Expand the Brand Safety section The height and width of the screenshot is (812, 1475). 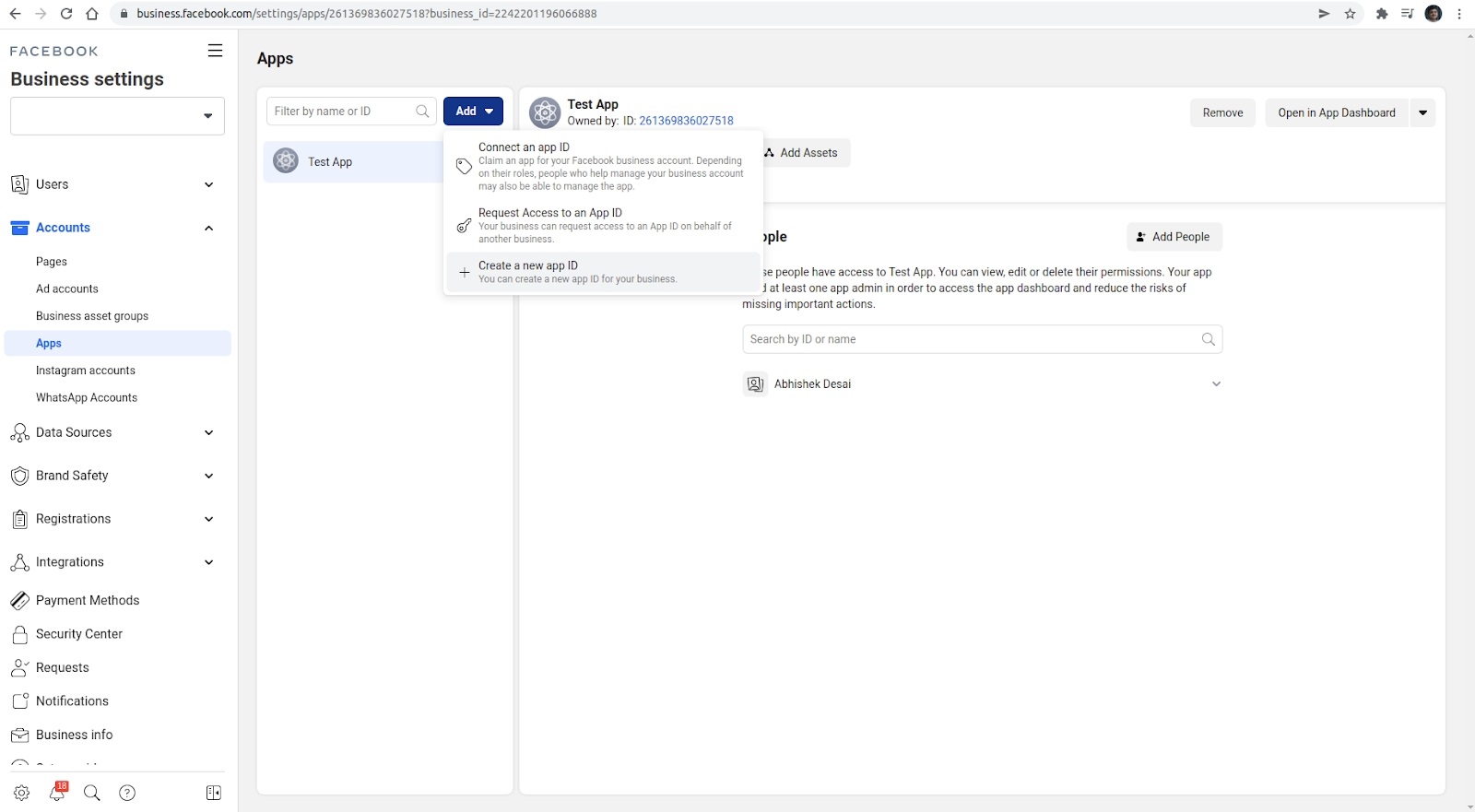(209, 476)
